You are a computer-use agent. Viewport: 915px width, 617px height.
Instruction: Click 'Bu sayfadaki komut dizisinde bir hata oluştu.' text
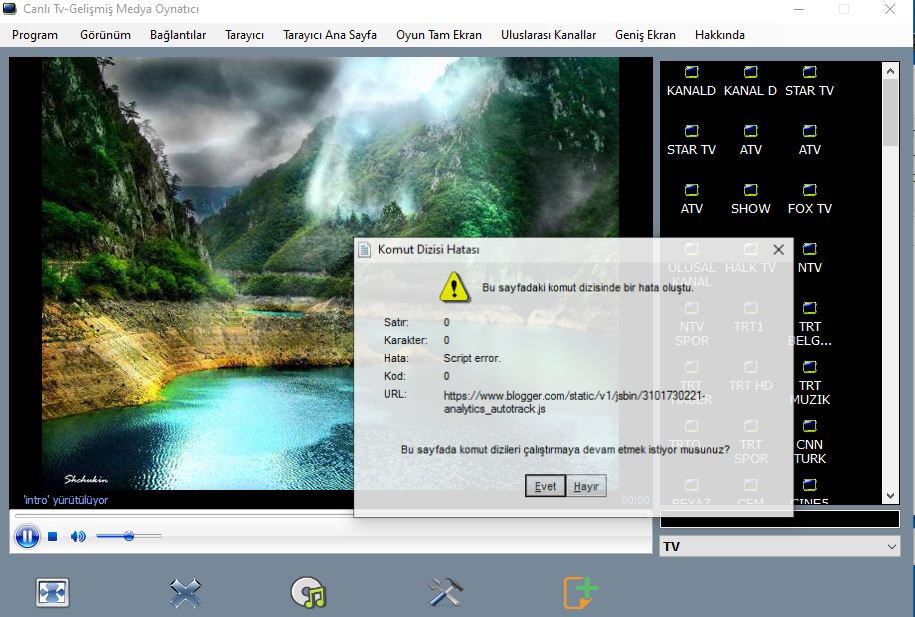588,287
